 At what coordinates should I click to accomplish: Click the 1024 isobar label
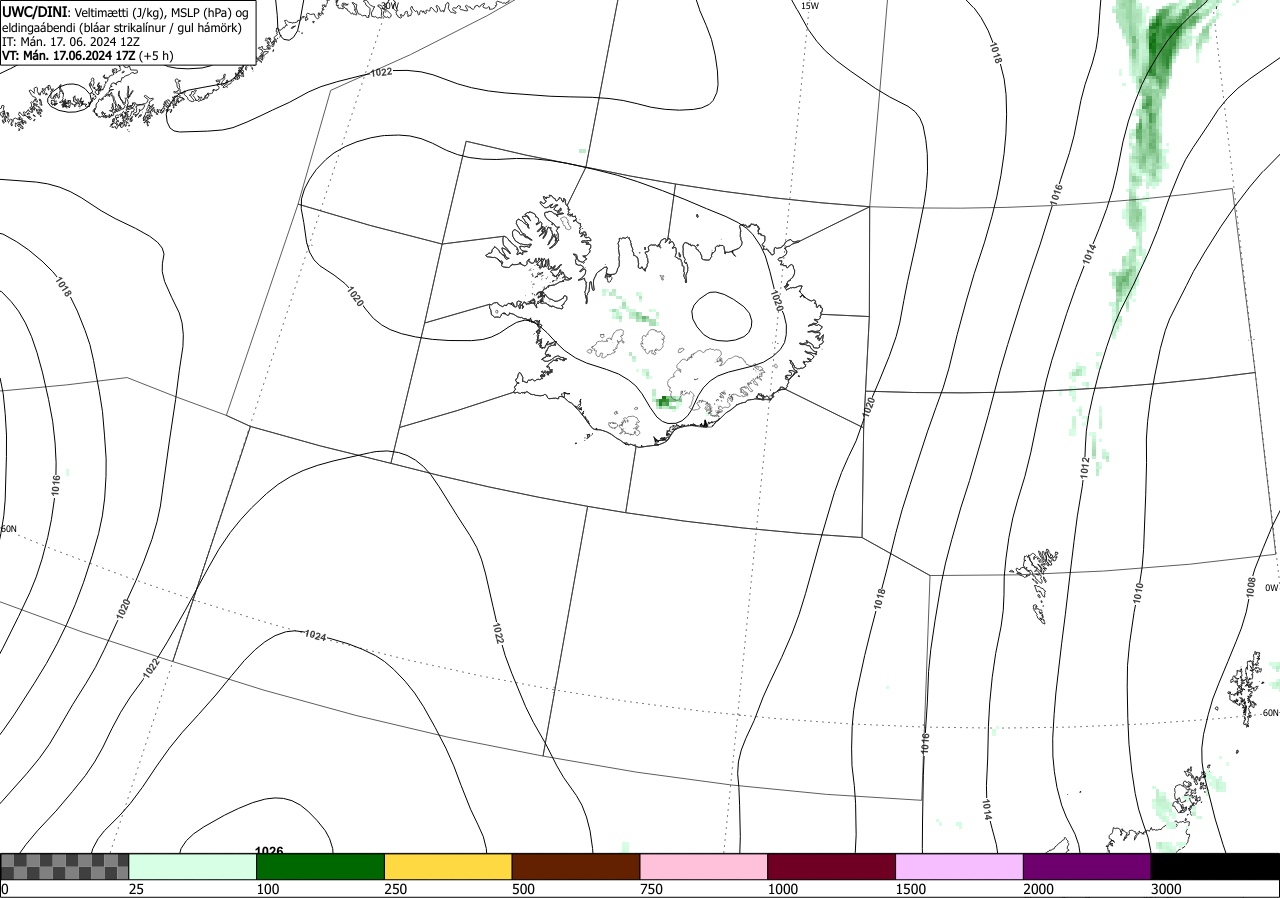coord(315,635)
